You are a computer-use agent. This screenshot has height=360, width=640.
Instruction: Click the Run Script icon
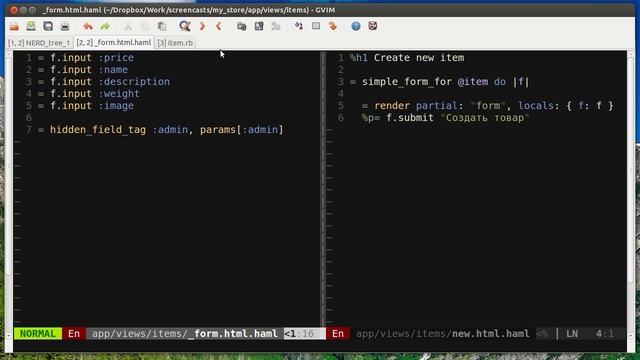pos(276,27)
